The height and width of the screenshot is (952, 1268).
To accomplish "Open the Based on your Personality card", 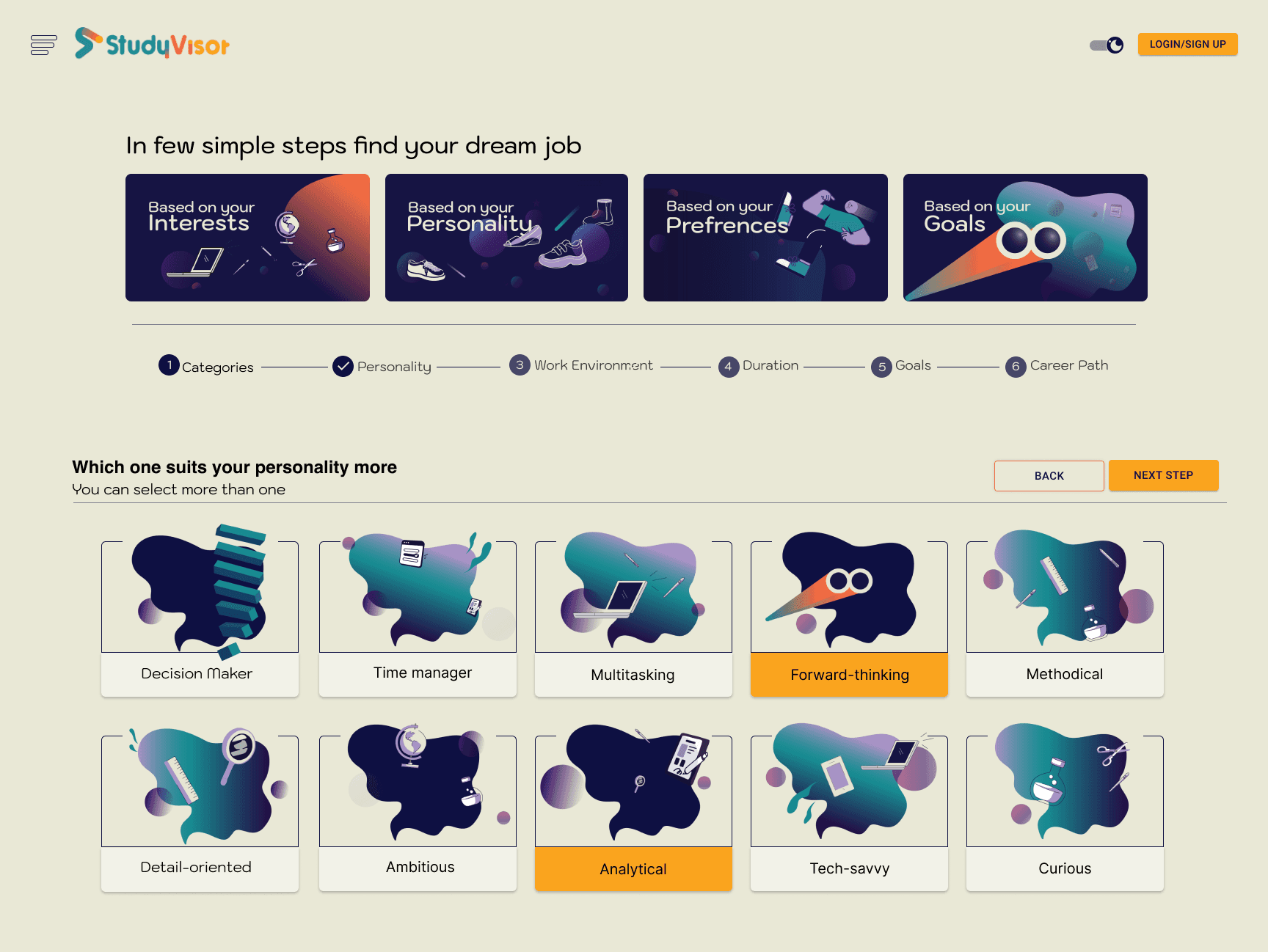I will click(506, 238).
